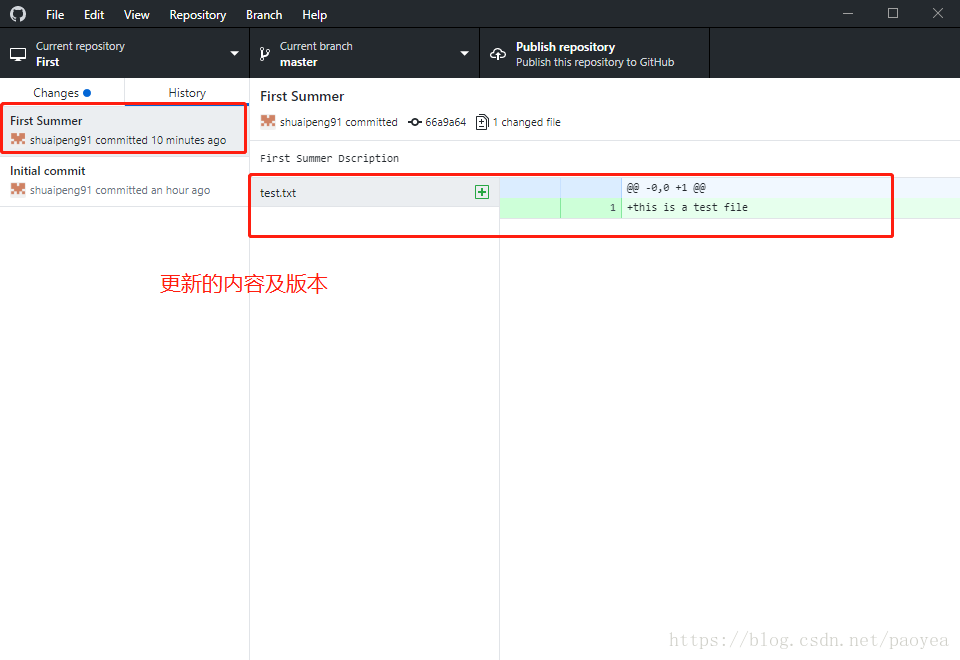Image resolution: width=960 pixels, height=660 pixels.
Task: Click line number 1 in diff gutter
Action: click(612, 208)
